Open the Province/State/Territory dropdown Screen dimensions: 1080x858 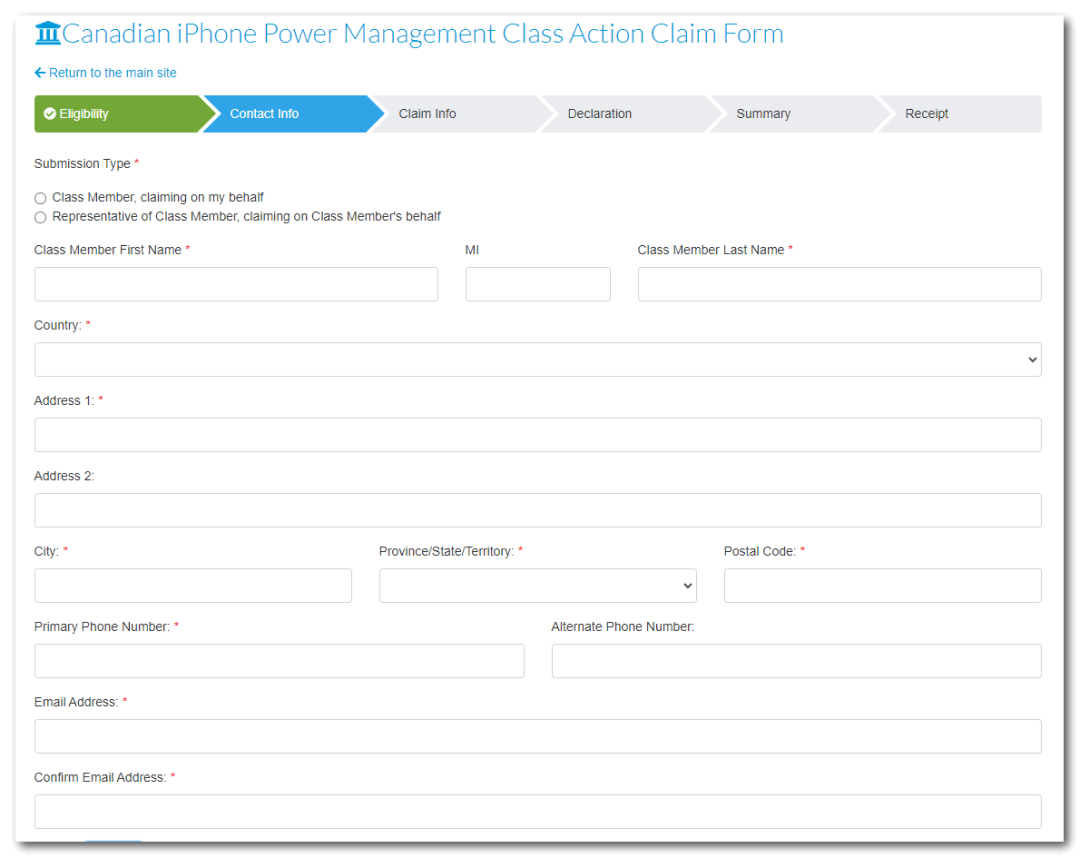[538, 586]
